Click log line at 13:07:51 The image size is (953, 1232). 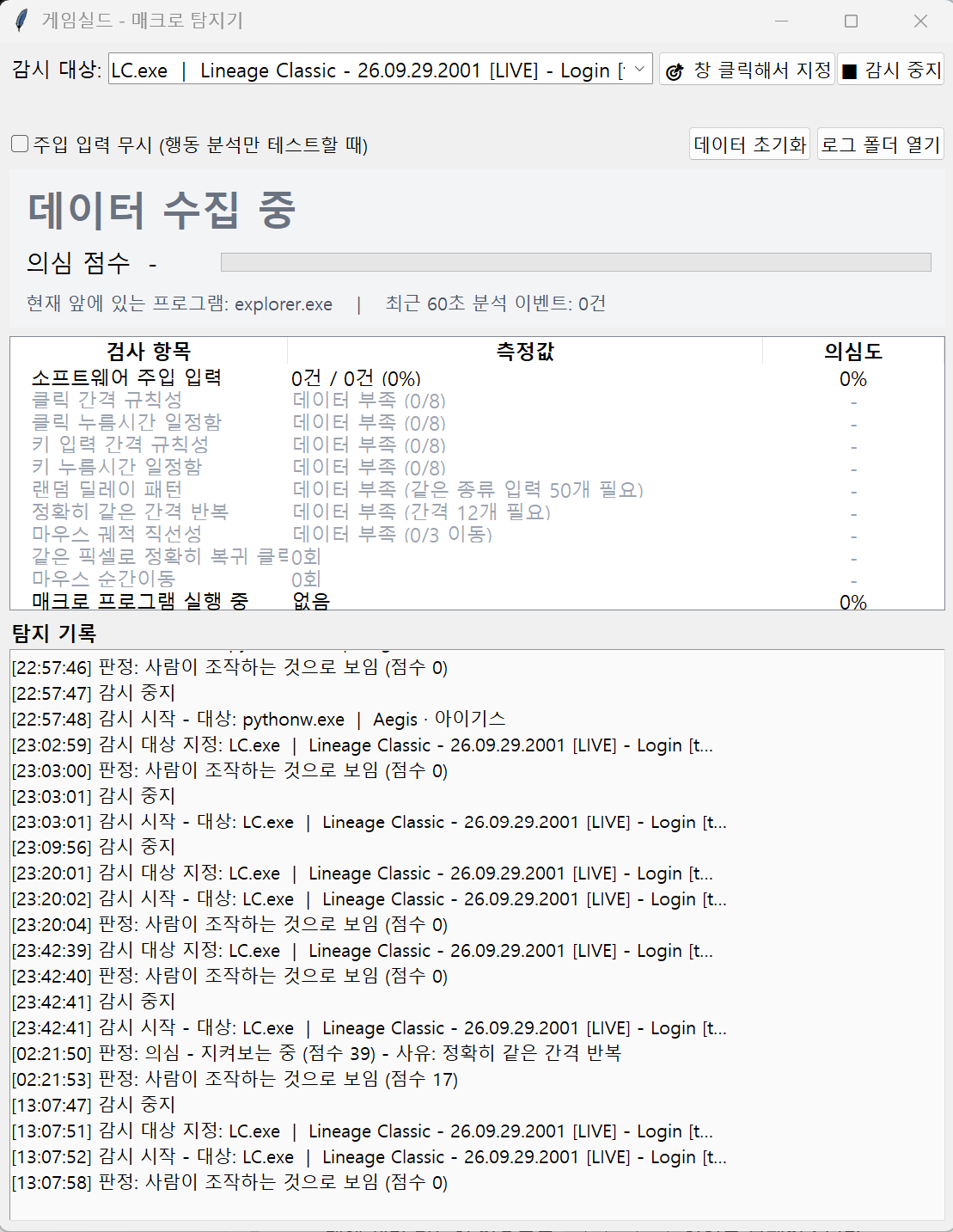coord(363,1131)
